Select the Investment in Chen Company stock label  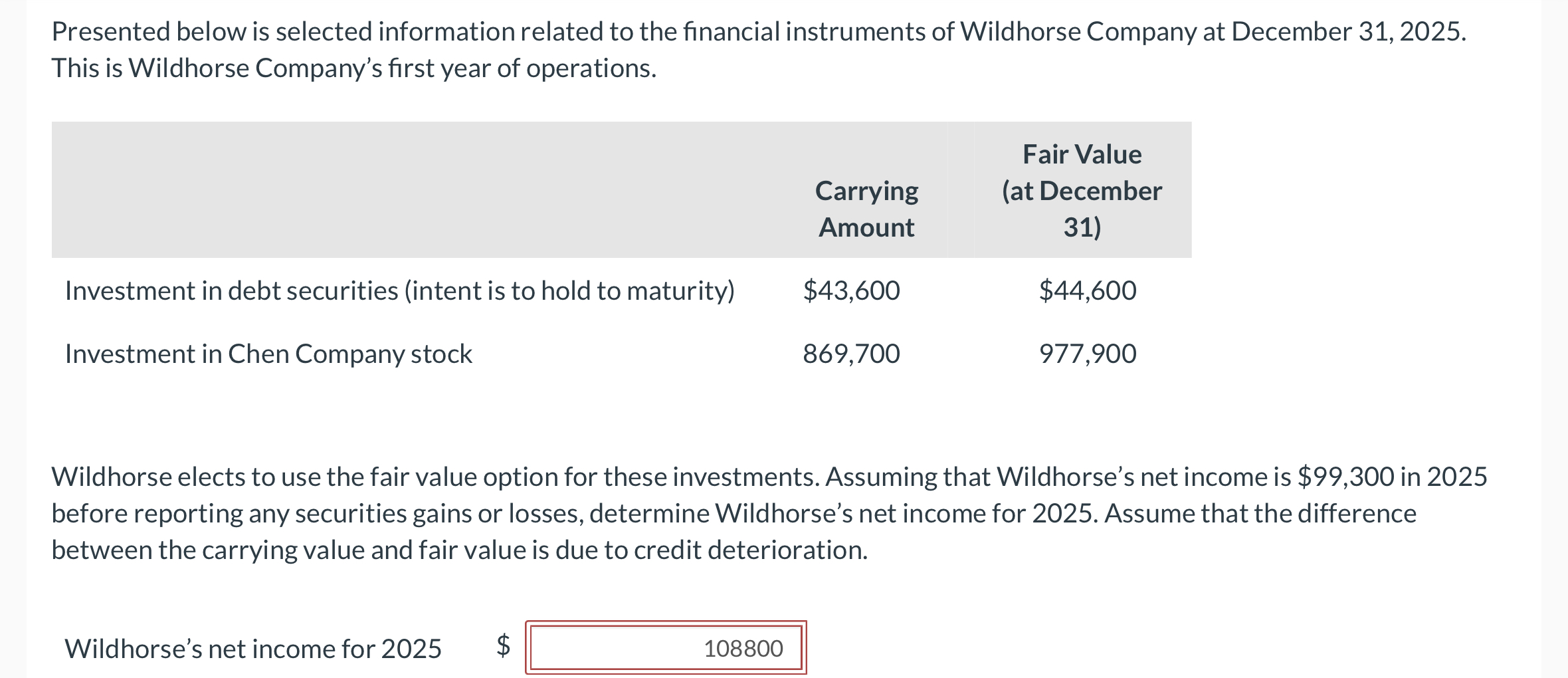click(268, 354)
